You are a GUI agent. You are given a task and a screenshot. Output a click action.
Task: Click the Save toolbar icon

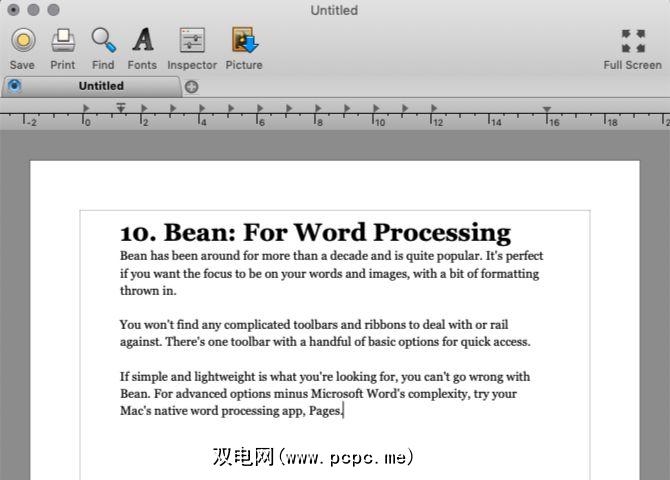[x=23, y=40]
